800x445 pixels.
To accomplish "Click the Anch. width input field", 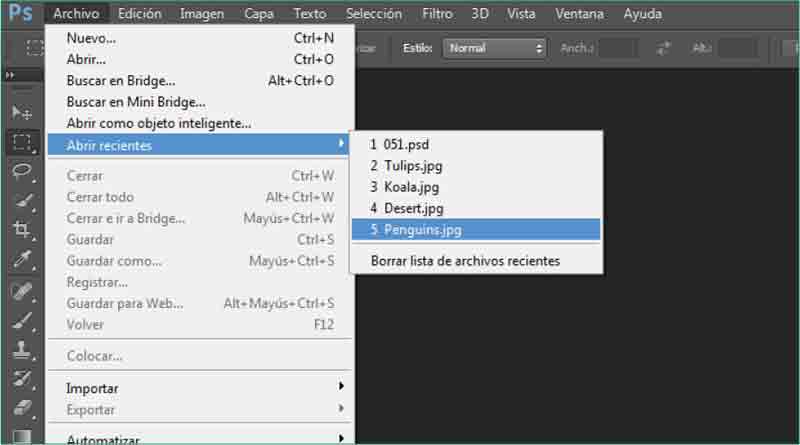I will tap(618, 48).
